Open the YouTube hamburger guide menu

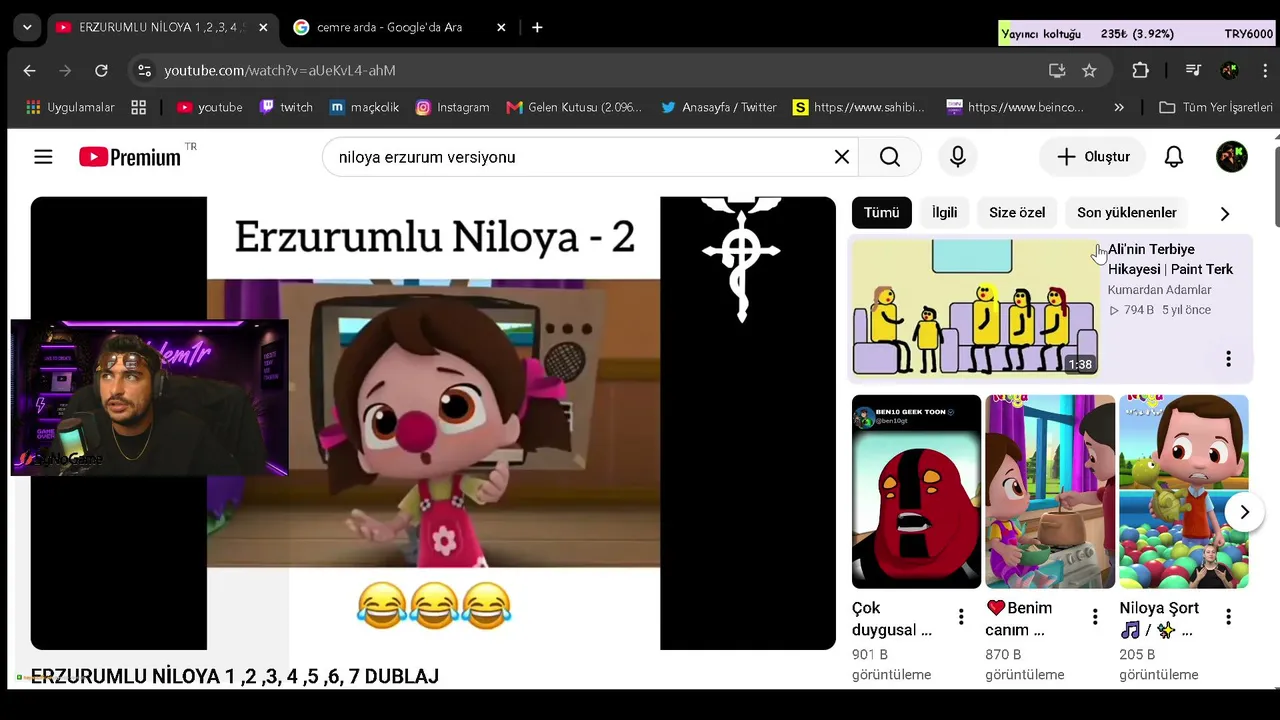point(43,157)
